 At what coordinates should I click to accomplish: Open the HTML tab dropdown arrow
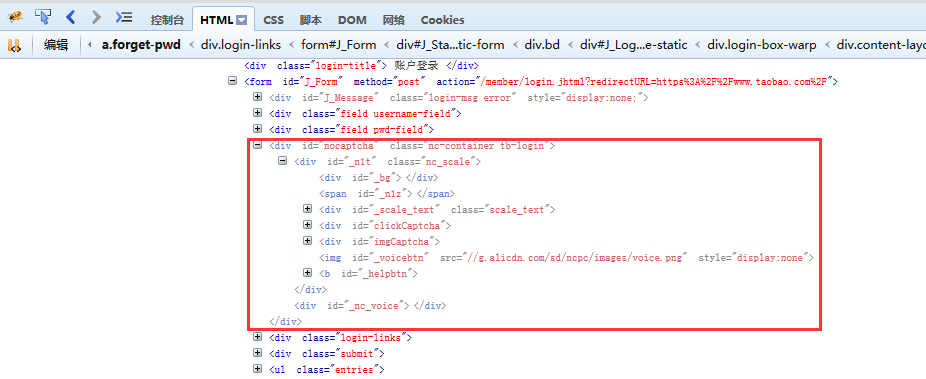(241, 20)
